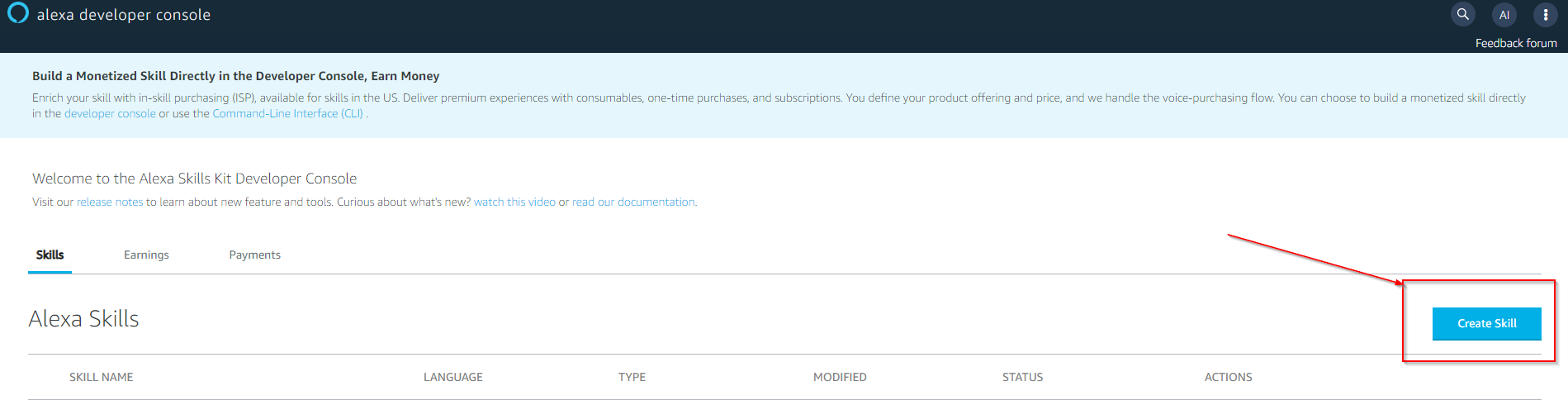Select the Skills tab
This screenshot has width=1568, height=405.
[50, 255]
